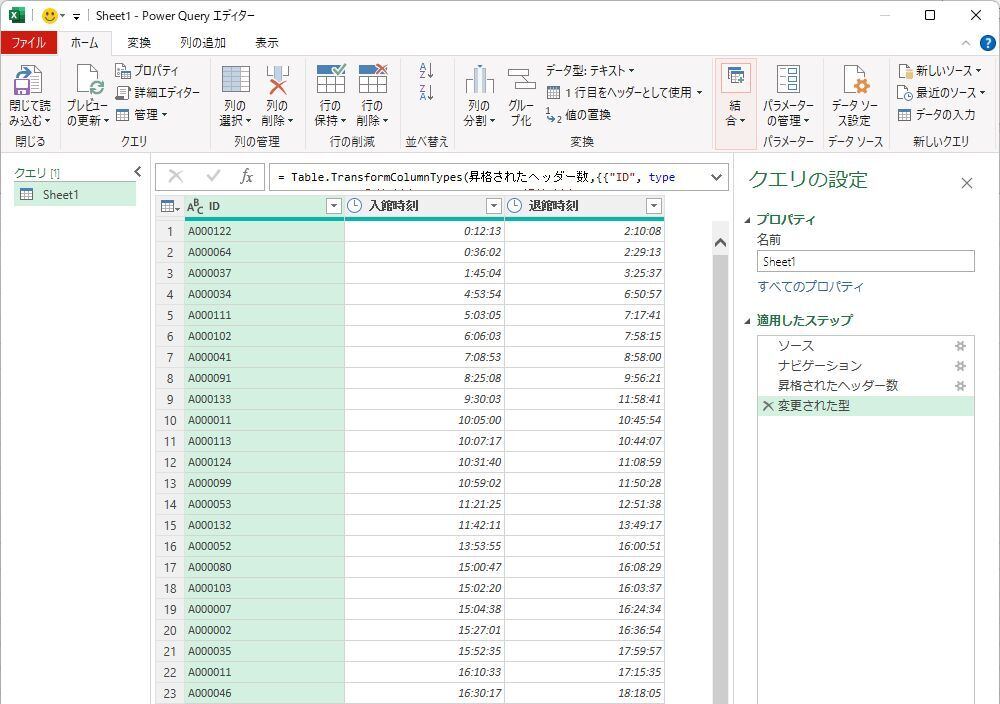Open Advanced Editor (詳細エディター)
1000x704 pixels.
[x=158, y=92]
